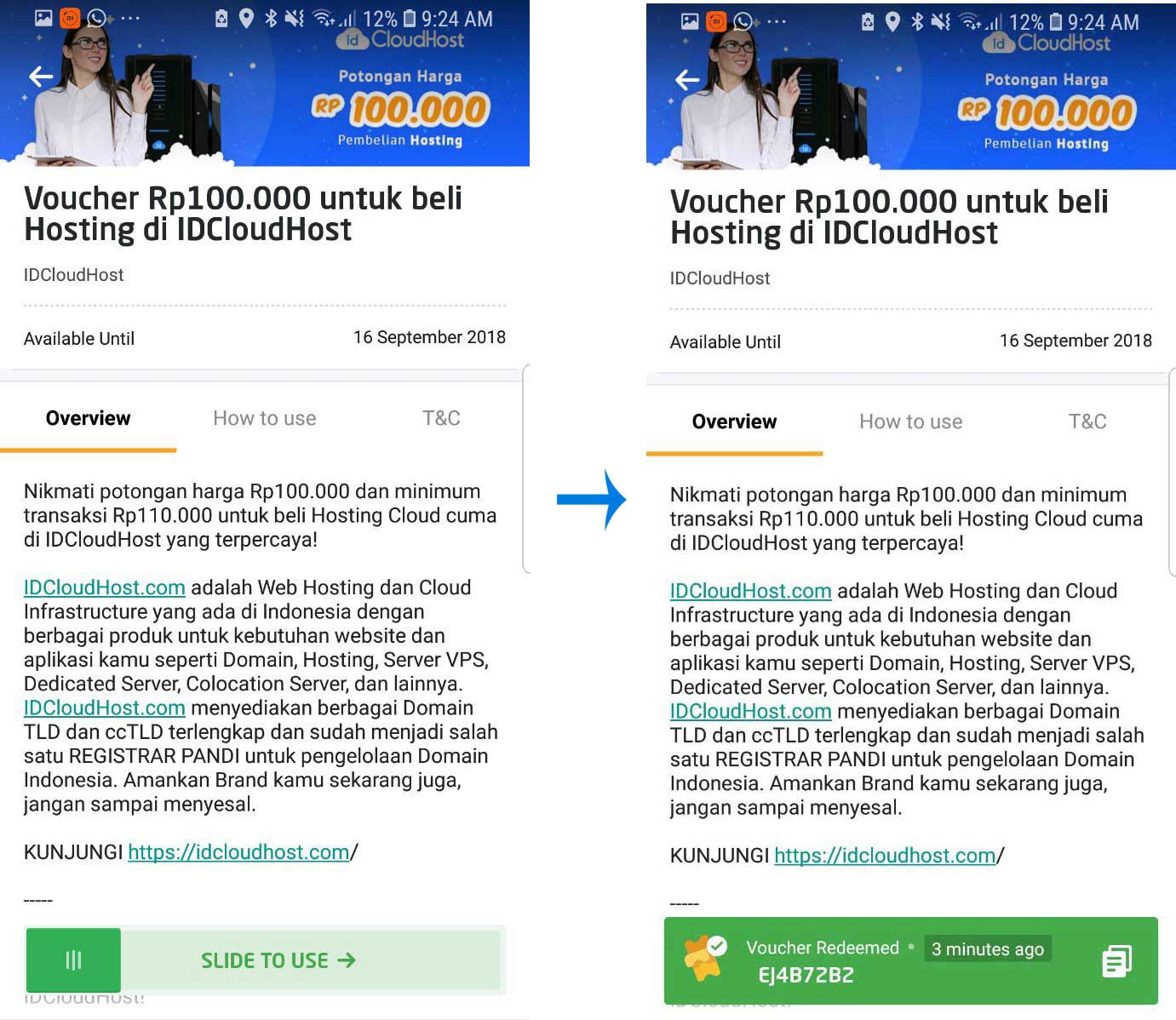The image size is (1176, 1020).
Task: Tap the Bluetooth icon in the status bar
Action: pyautogui.click(x=272, y=18)
